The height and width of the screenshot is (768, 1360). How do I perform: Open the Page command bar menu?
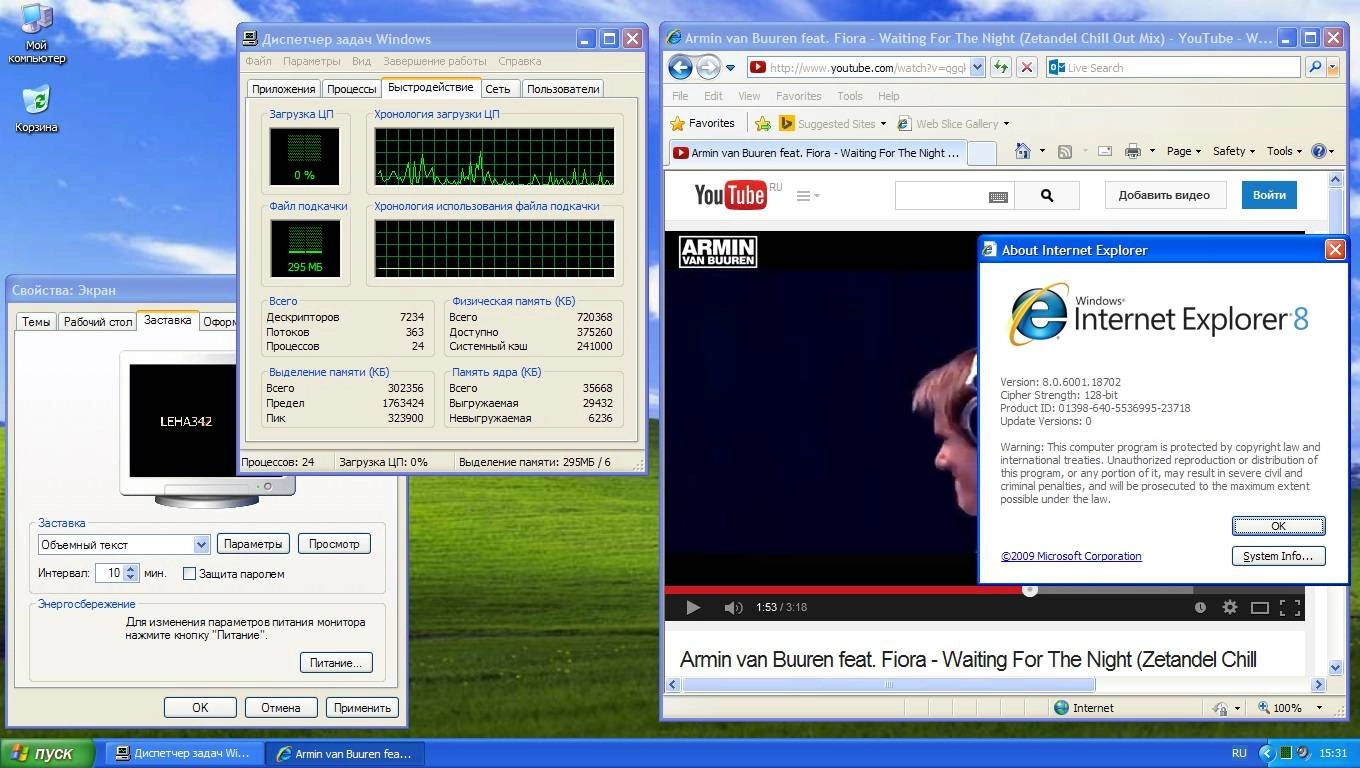pyautogui.click(x=1185, y=151)
